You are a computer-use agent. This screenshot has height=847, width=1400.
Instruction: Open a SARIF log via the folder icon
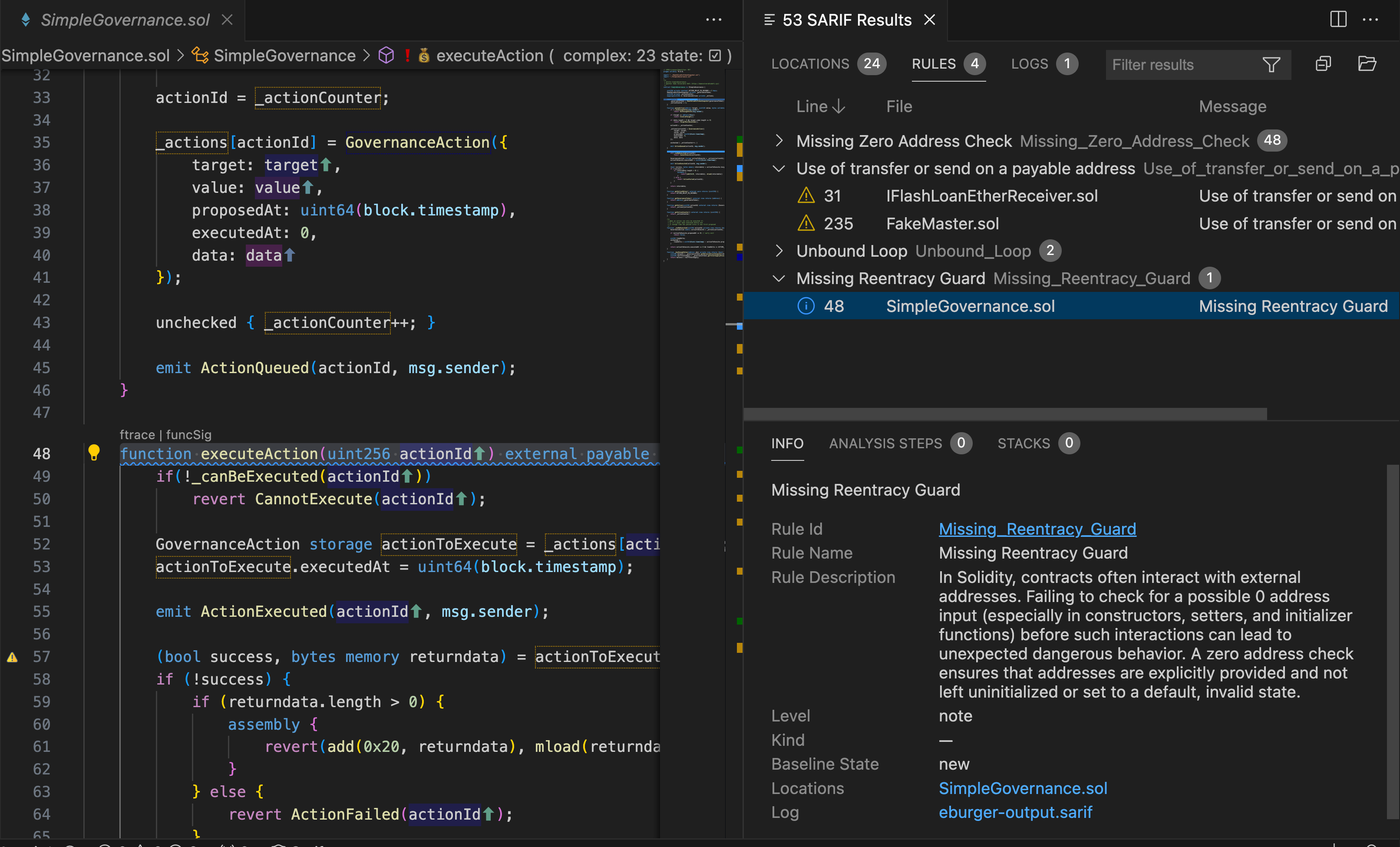1367,64
